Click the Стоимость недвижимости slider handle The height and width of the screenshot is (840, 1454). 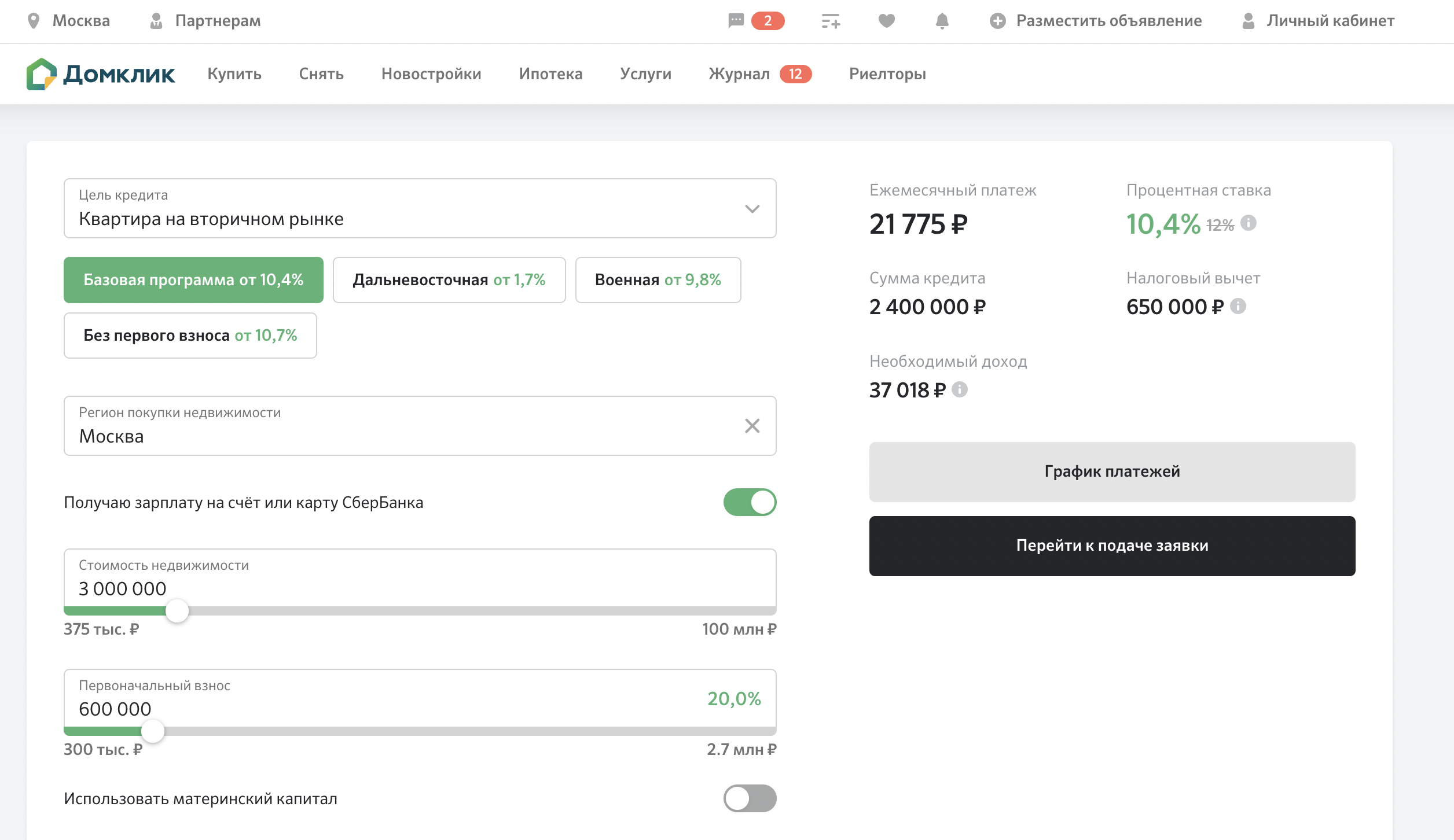(x=177, y=611)
